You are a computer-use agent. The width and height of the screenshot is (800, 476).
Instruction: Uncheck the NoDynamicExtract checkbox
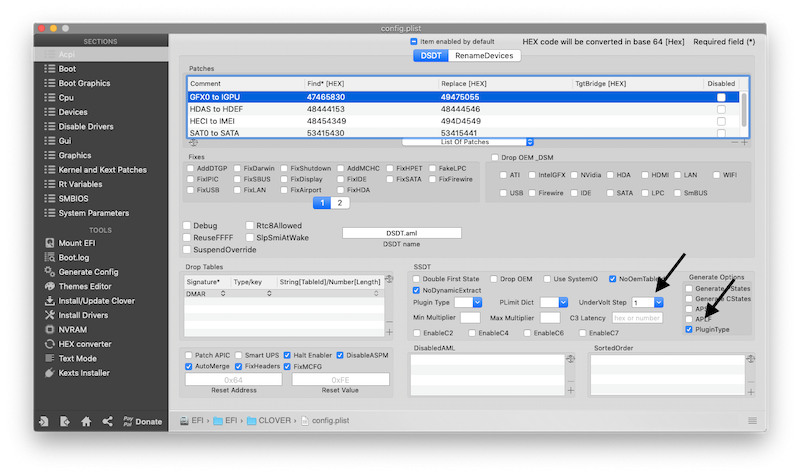416,290
